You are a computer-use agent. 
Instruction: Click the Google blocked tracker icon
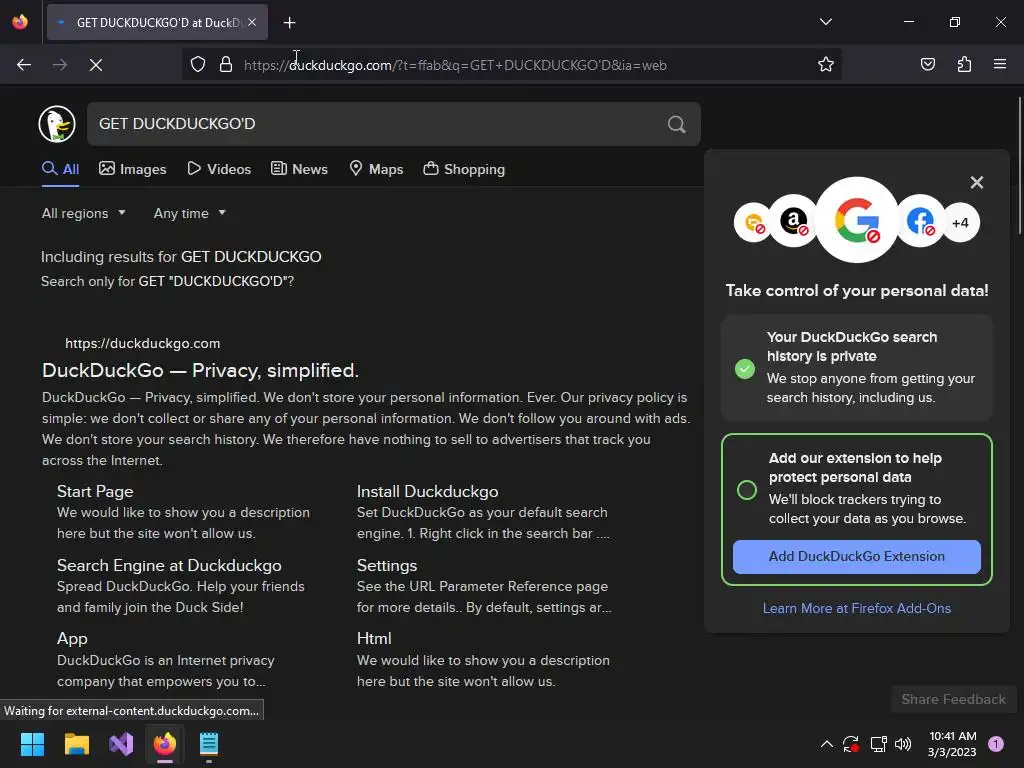[857, 220]
